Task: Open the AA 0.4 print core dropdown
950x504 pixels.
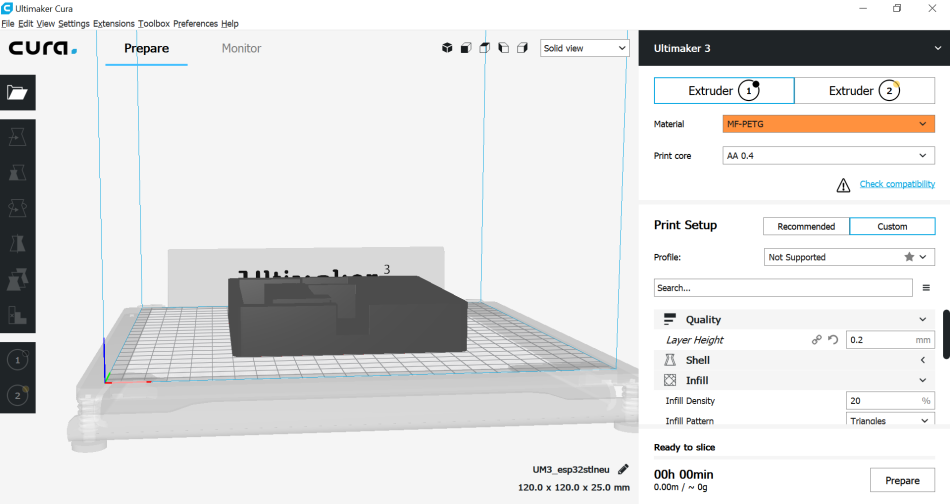Action: (x=828, y=156)
